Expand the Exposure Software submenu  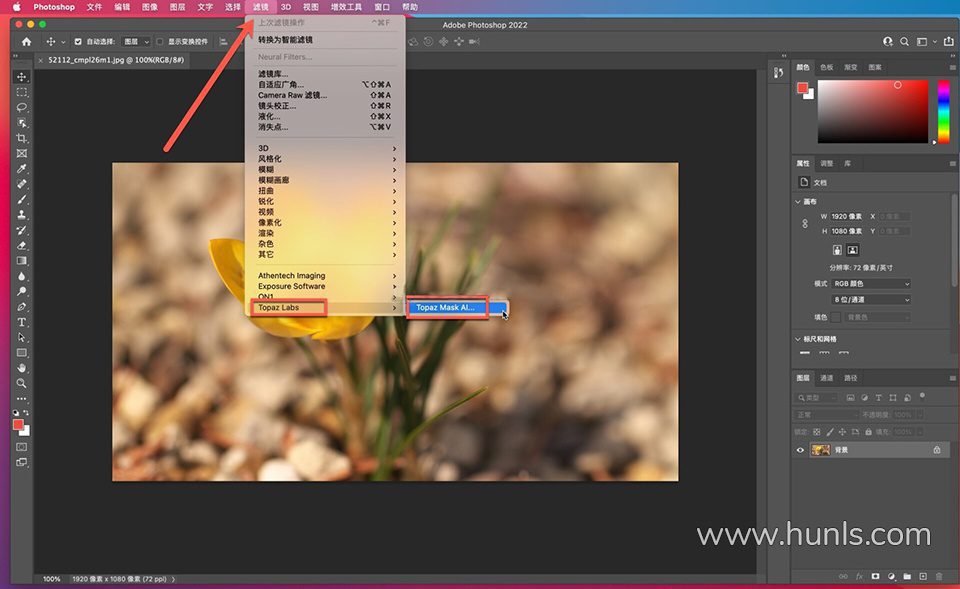[x=325, y=286]
